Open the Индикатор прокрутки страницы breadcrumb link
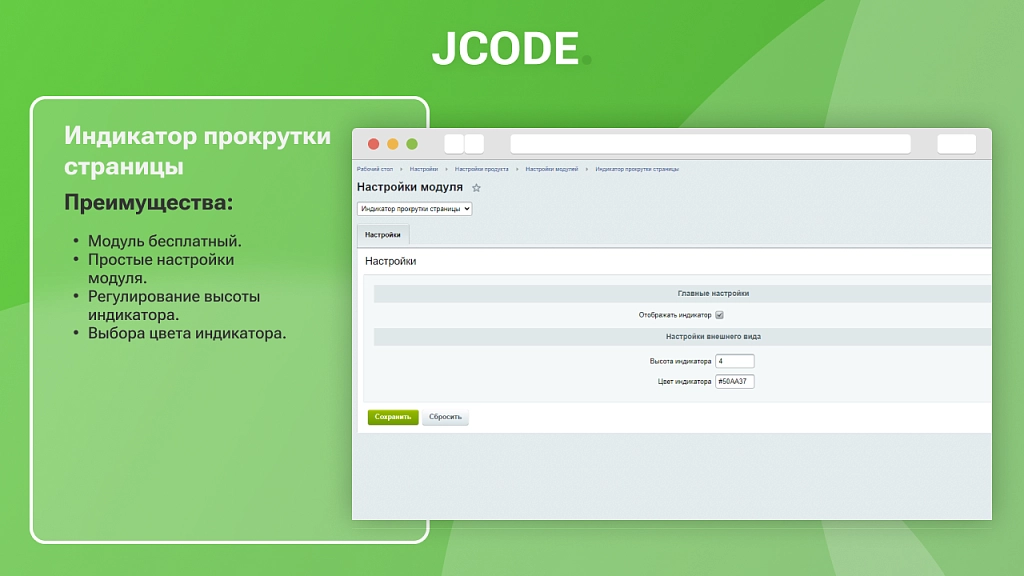The height and width of the screenshot is (576, 1024). pyautogui.click(x=637, y=169)
